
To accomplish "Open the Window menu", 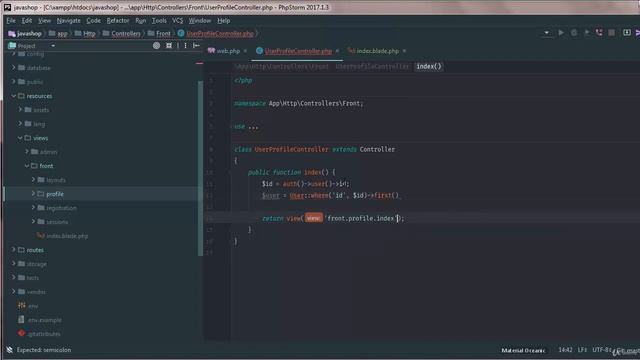I will 200,20.
